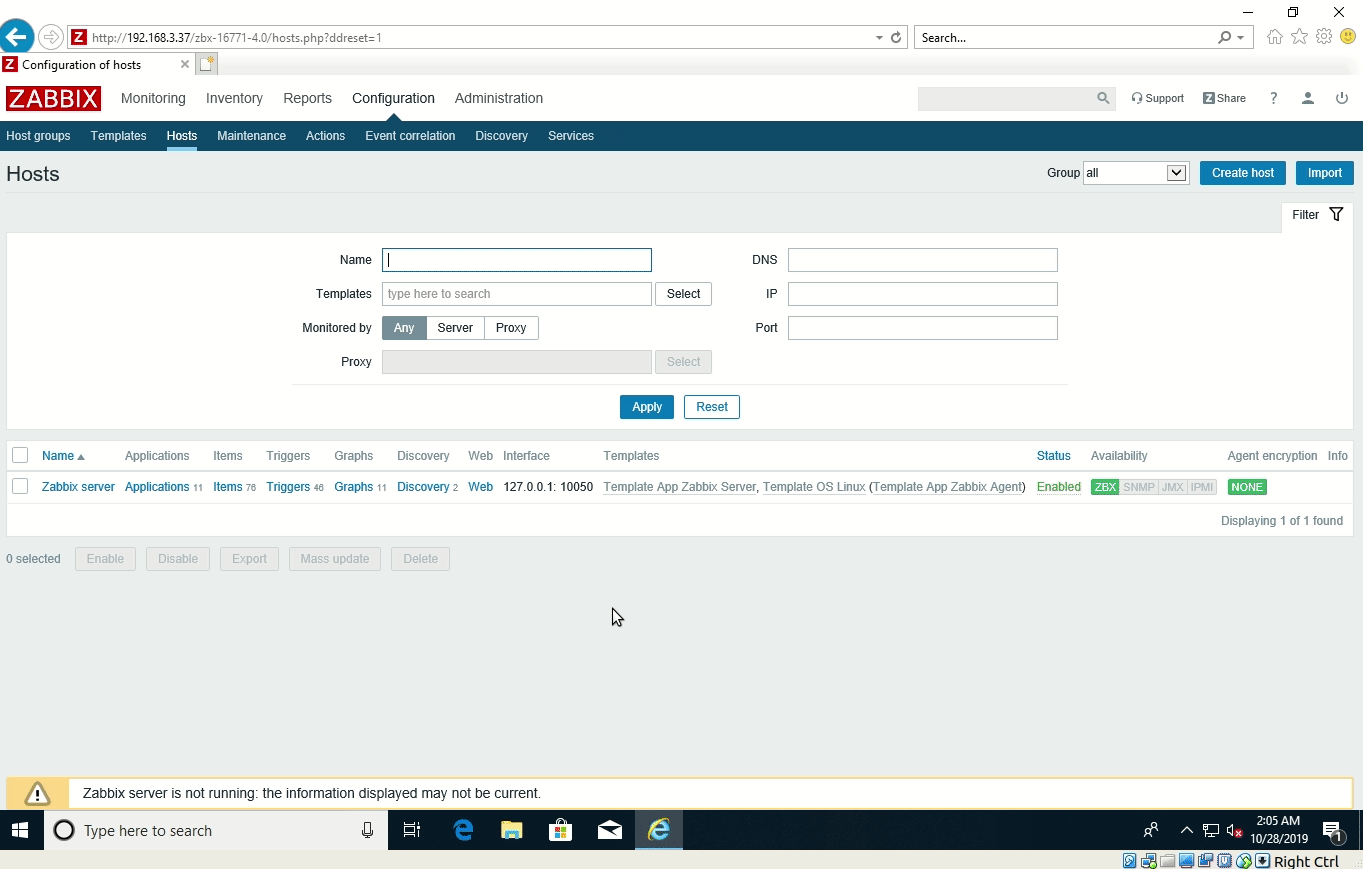Open Template OS Linux link
The image size is (1363, 869).
pyautogui.click(x=814, y=487)
